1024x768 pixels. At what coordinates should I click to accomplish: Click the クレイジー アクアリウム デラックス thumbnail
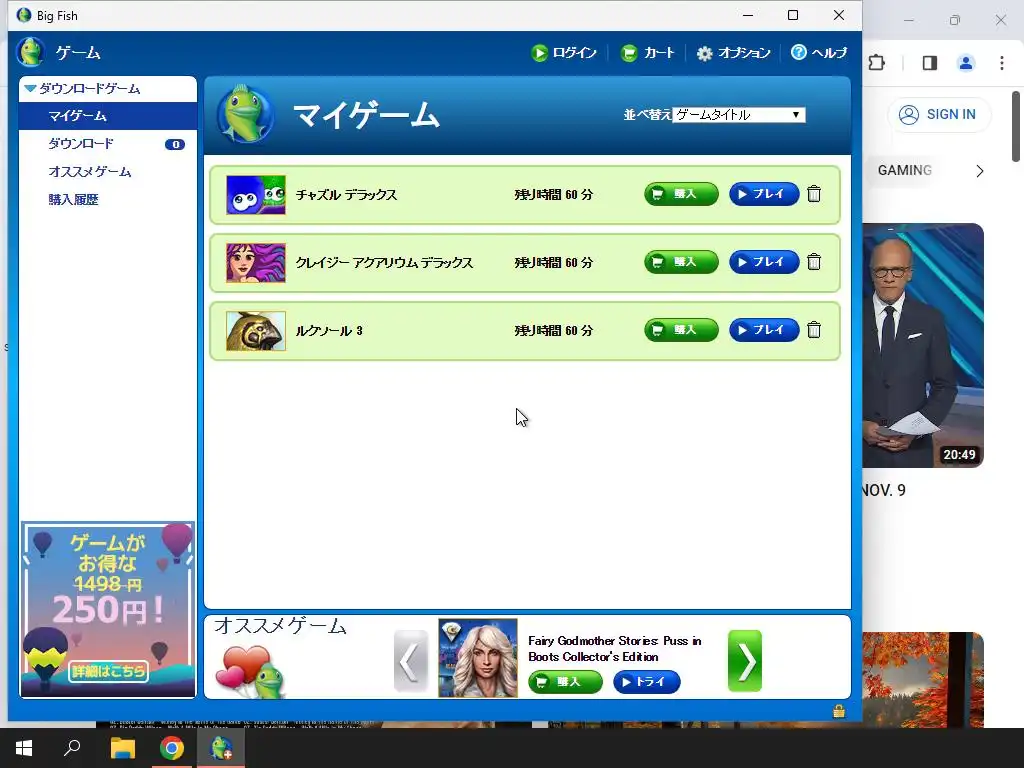point(256,263)
